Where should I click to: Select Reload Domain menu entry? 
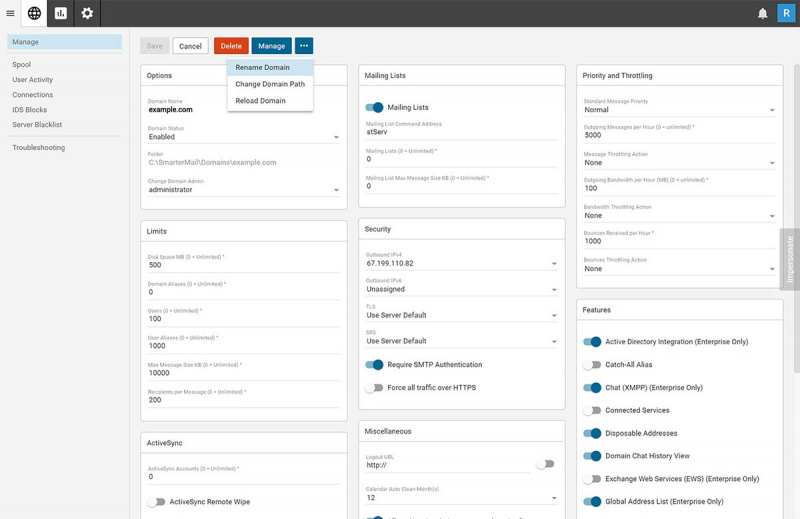(x=260, y=101)
